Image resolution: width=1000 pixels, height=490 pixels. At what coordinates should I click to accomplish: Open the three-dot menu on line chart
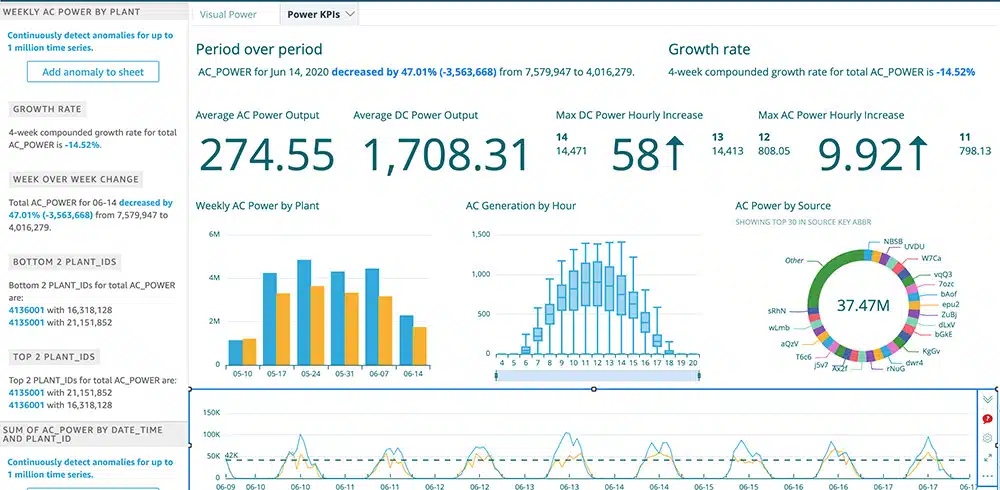[x=988, y=476]
